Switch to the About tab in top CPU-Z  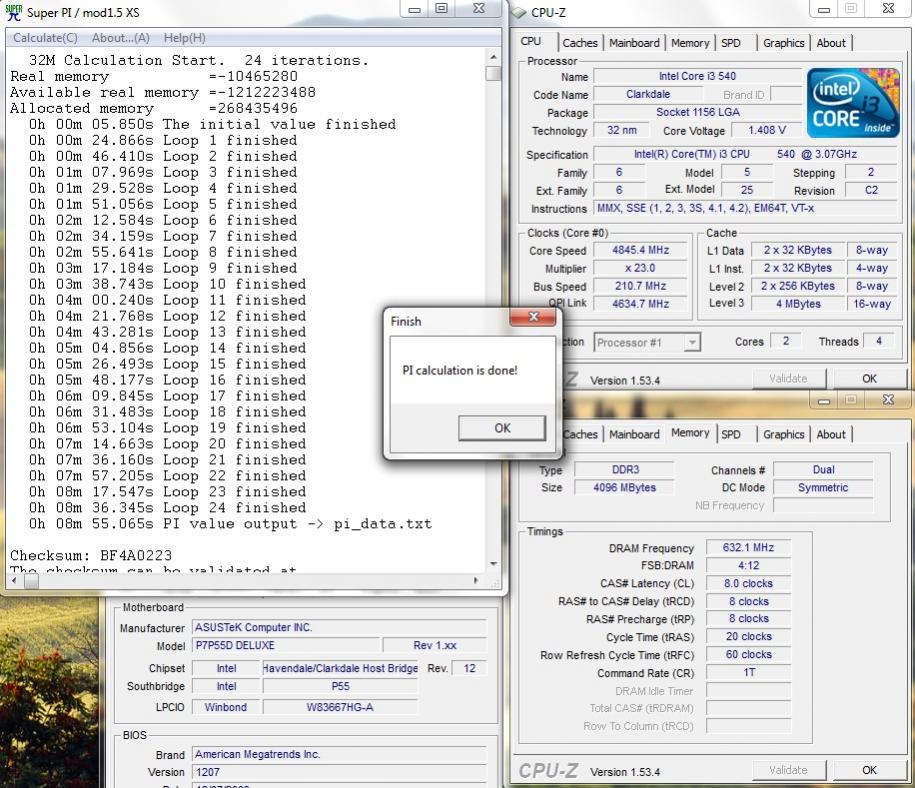click(x=831, y=43)
